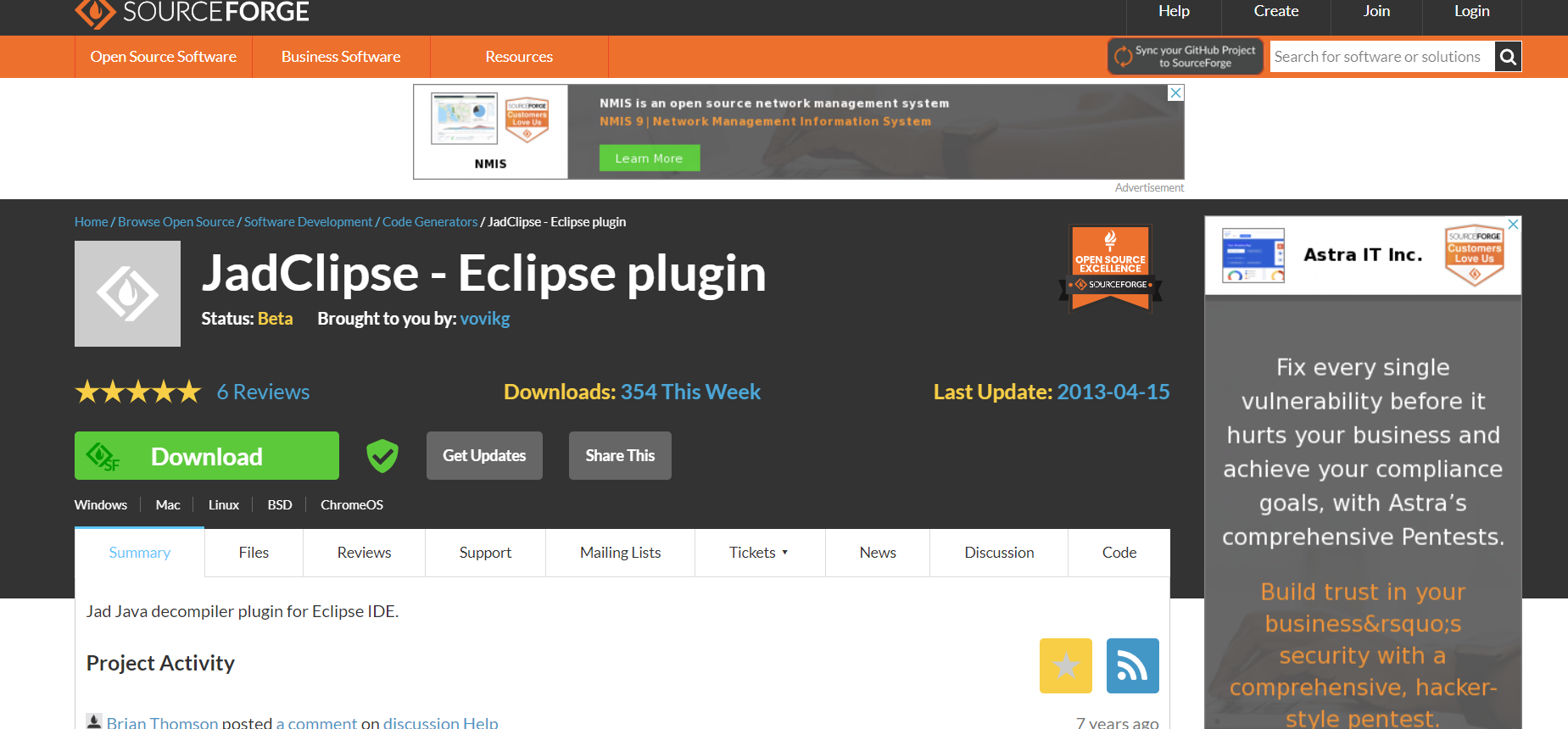Open the News tab
Screen dimensions: 1568x729
click(x=878, y=553)
